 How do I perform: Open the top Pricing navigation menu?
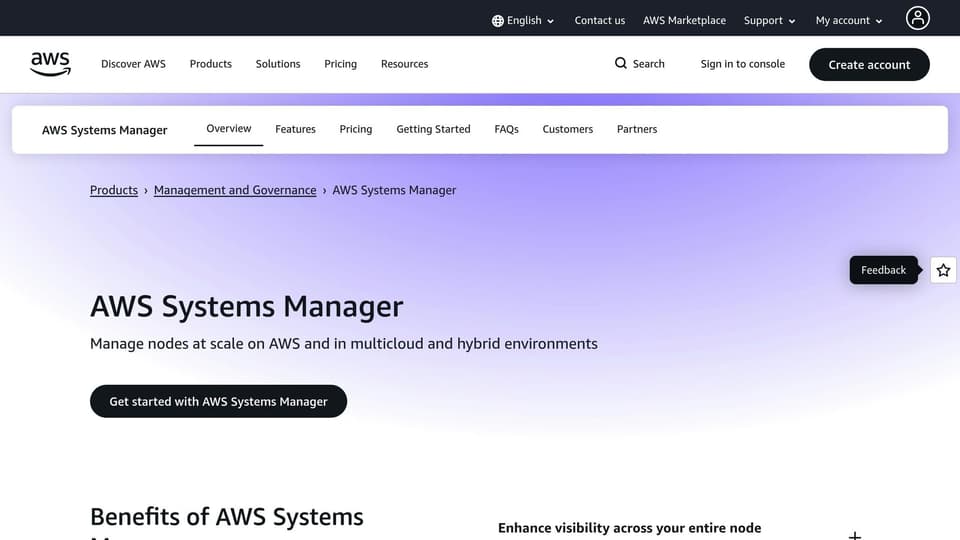[340, 64]
